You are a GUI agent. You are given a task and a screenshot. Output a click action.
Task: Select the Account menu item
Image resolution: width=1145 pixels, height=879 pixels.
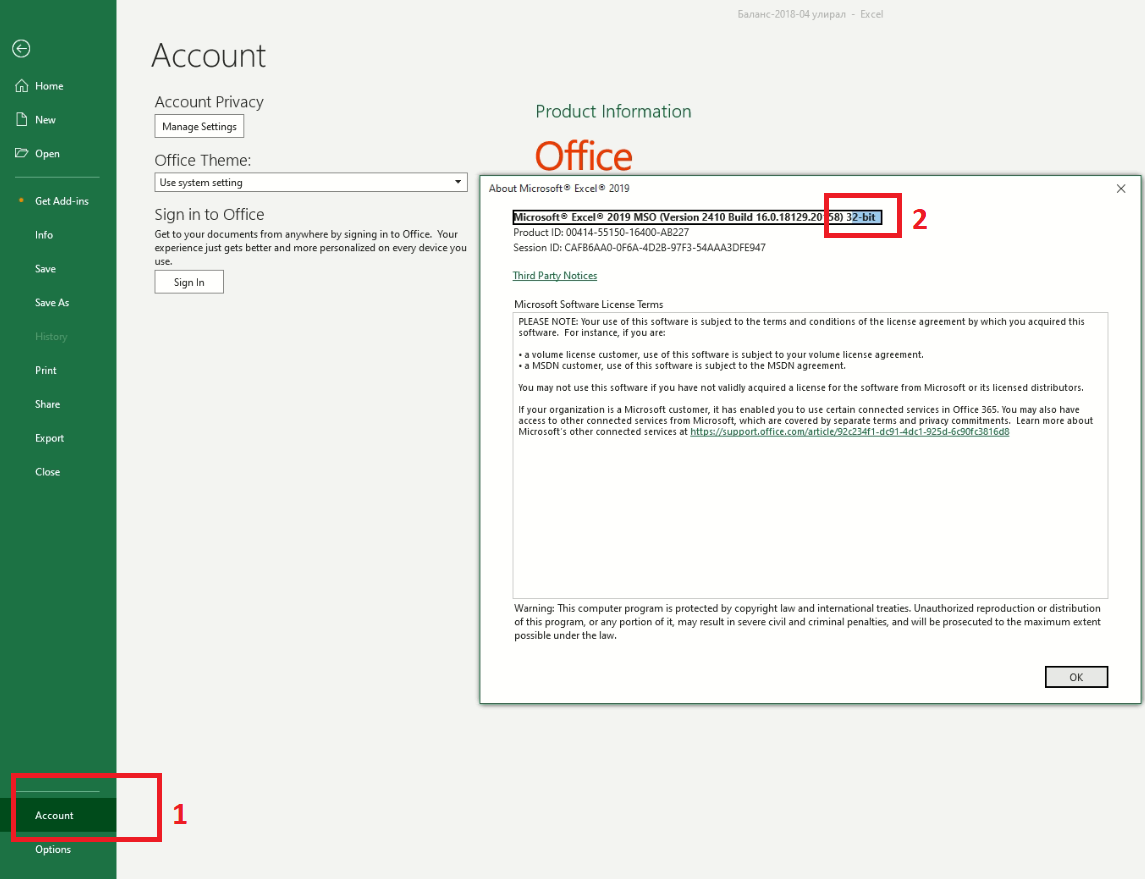[x=58, y=815]
